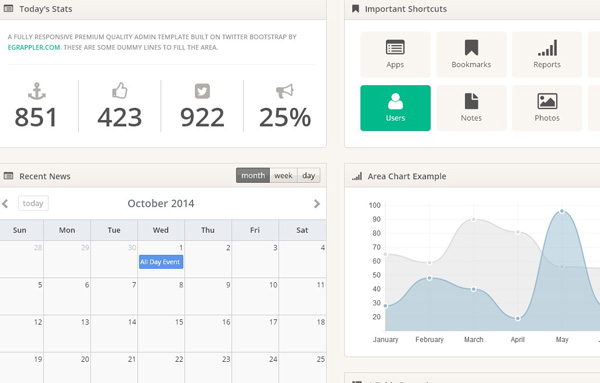Go to the next calendar month

click(x=317, y=204)
